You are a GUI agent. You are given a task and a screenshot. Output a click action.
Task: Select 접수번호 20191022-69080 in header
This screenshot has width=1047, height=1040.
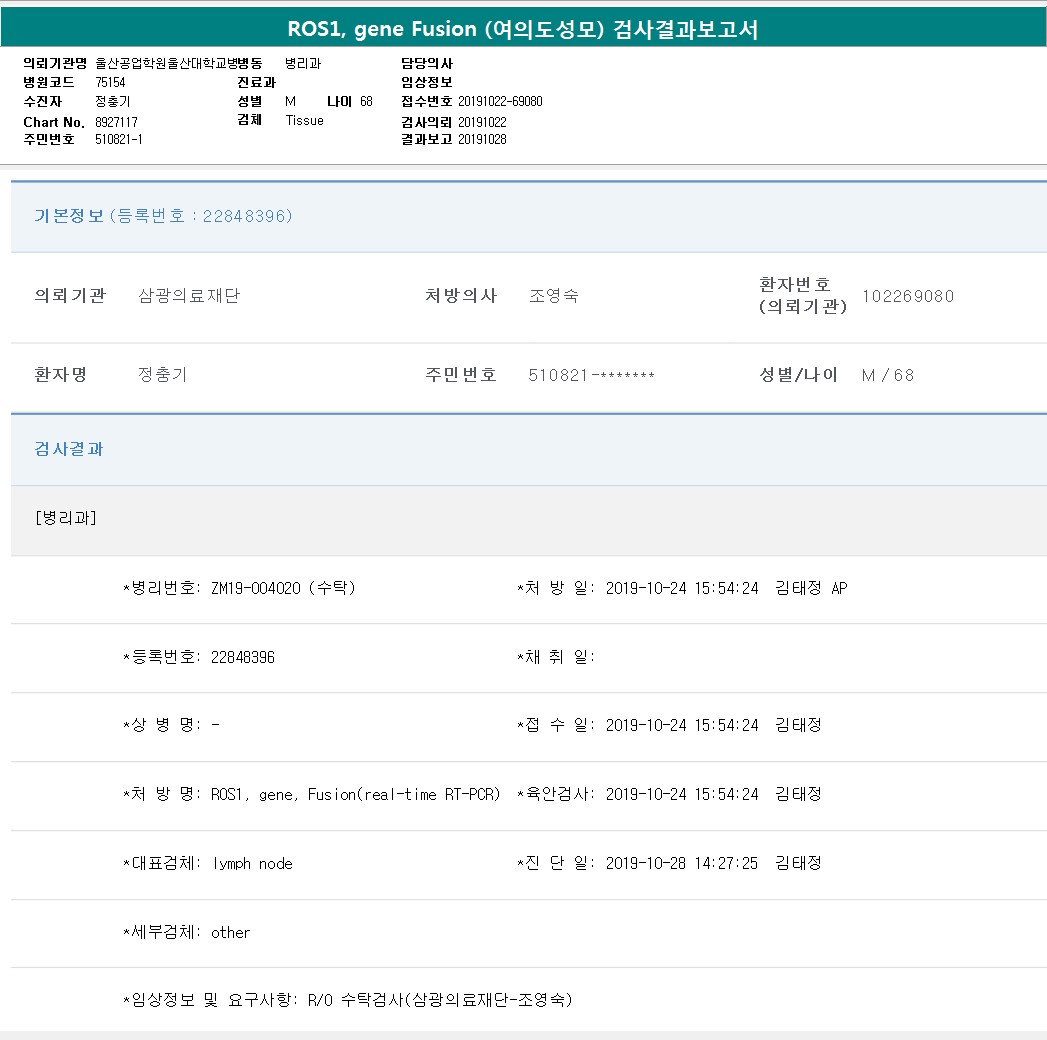pos(500,101)
